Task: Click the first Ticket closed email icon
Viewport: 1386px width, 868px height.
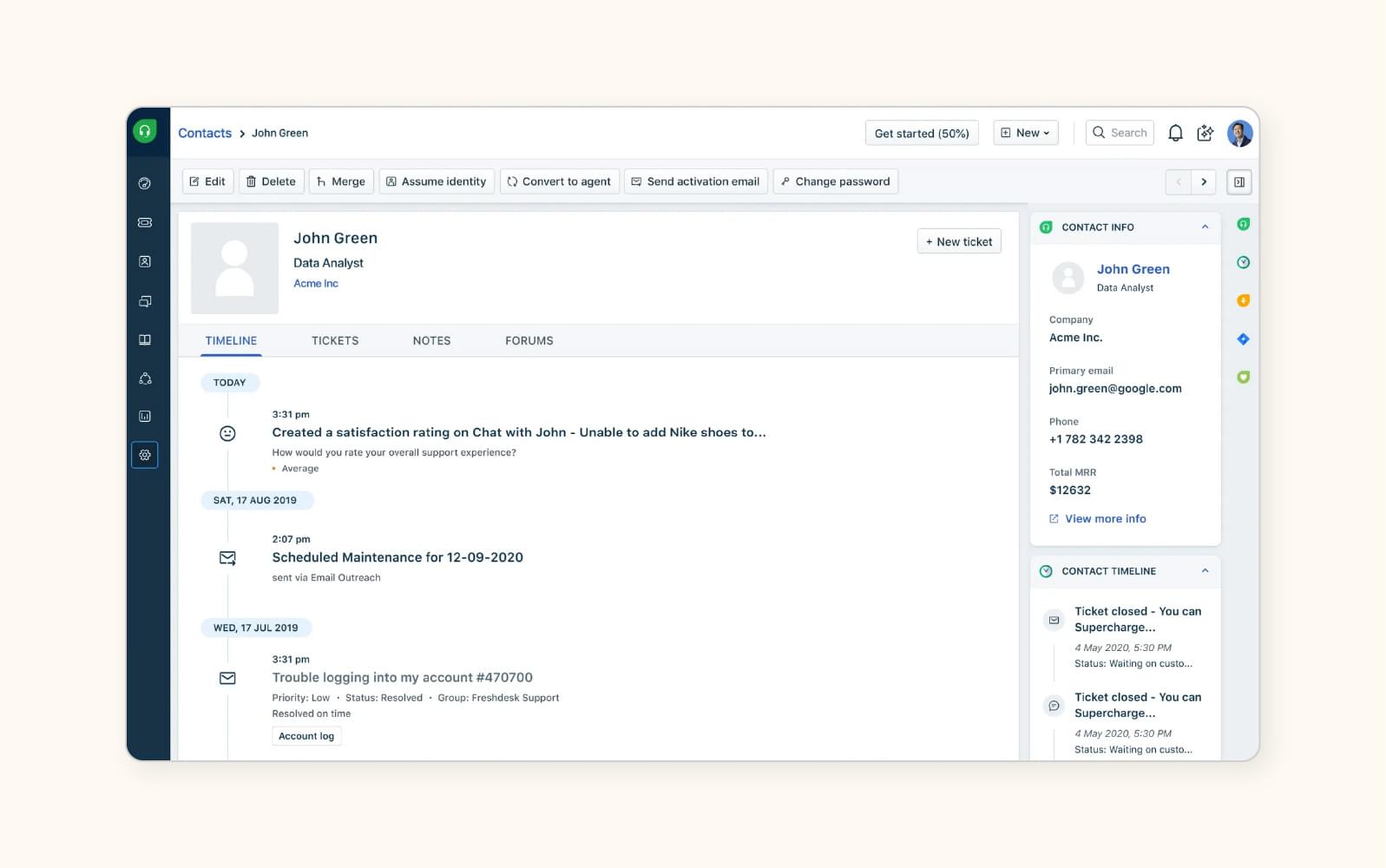Action: pos(1054,620)
